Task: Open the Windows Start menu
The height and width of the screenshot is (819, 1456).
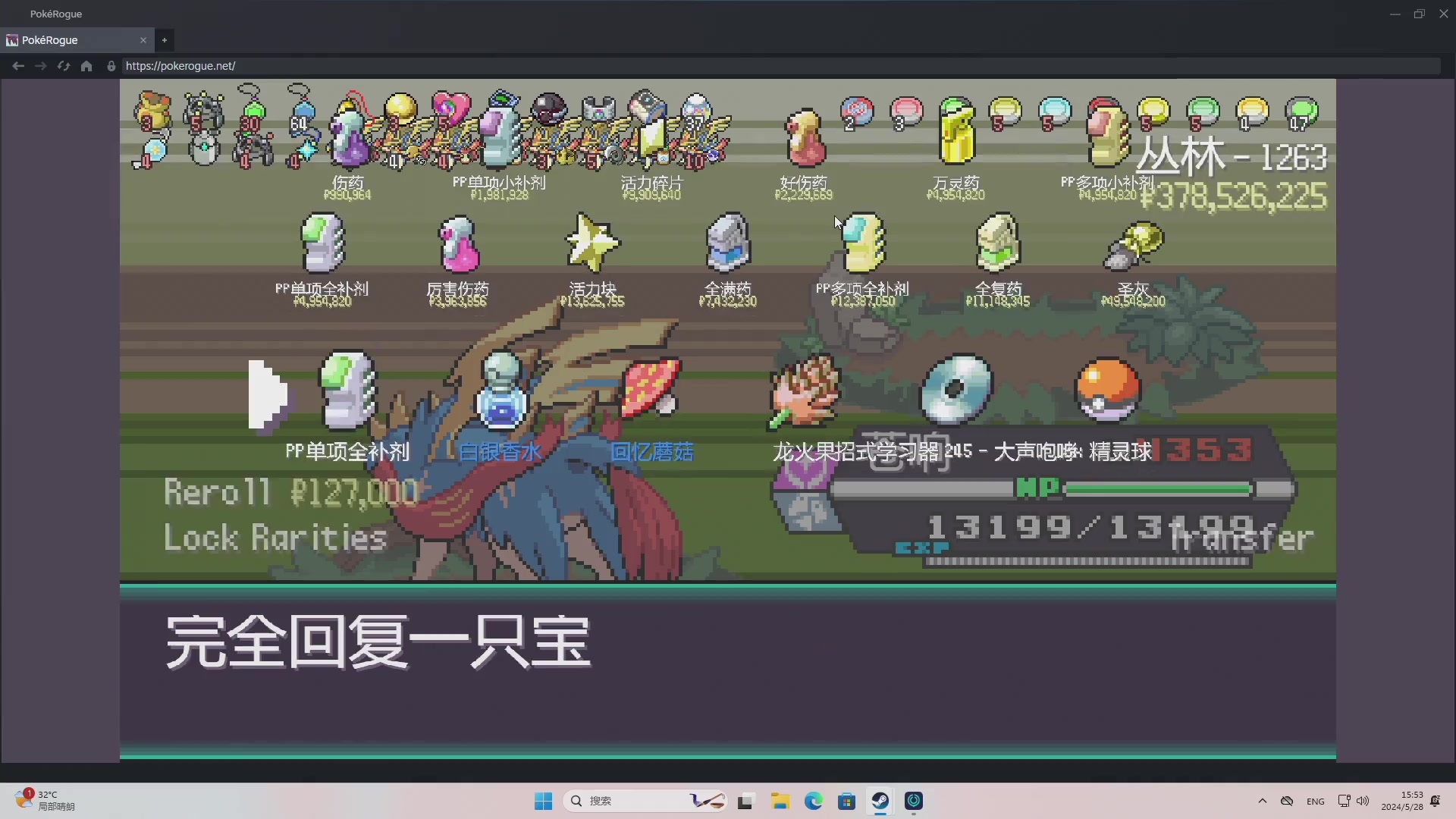Action: coord(544,801)
